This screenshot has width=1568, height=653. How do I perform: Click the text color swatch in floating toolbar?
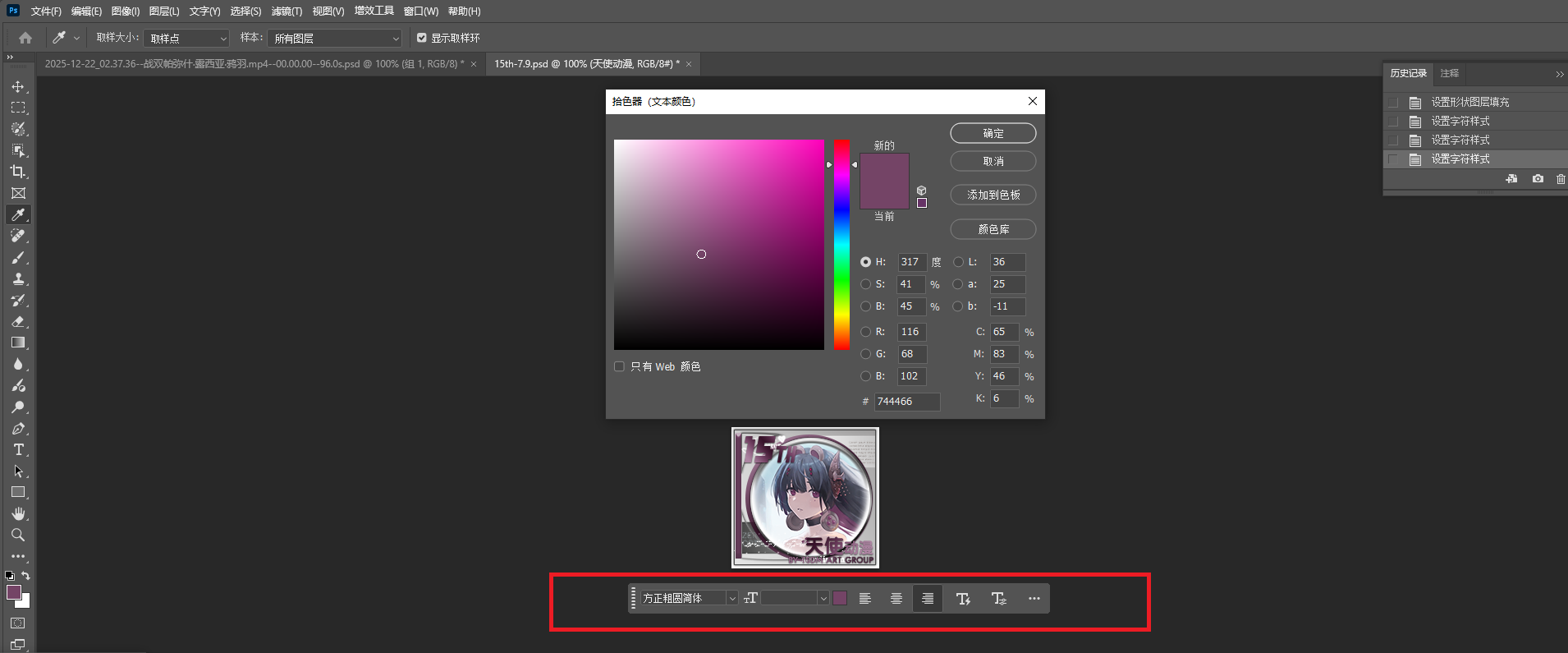pyautogui.click(x=840, y=599)
